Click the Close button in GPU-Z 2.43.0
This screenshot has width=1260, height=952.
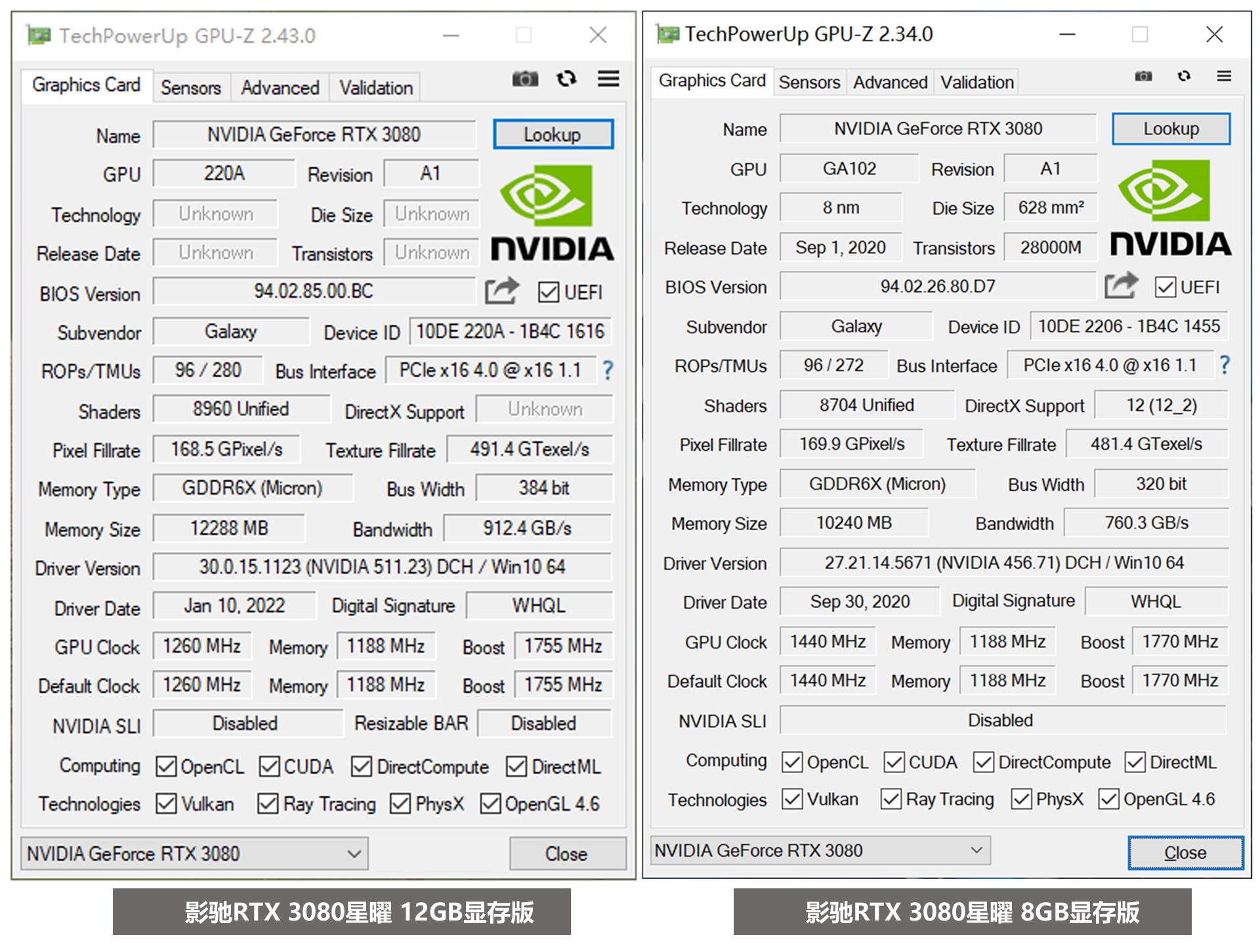pos(567,853)
